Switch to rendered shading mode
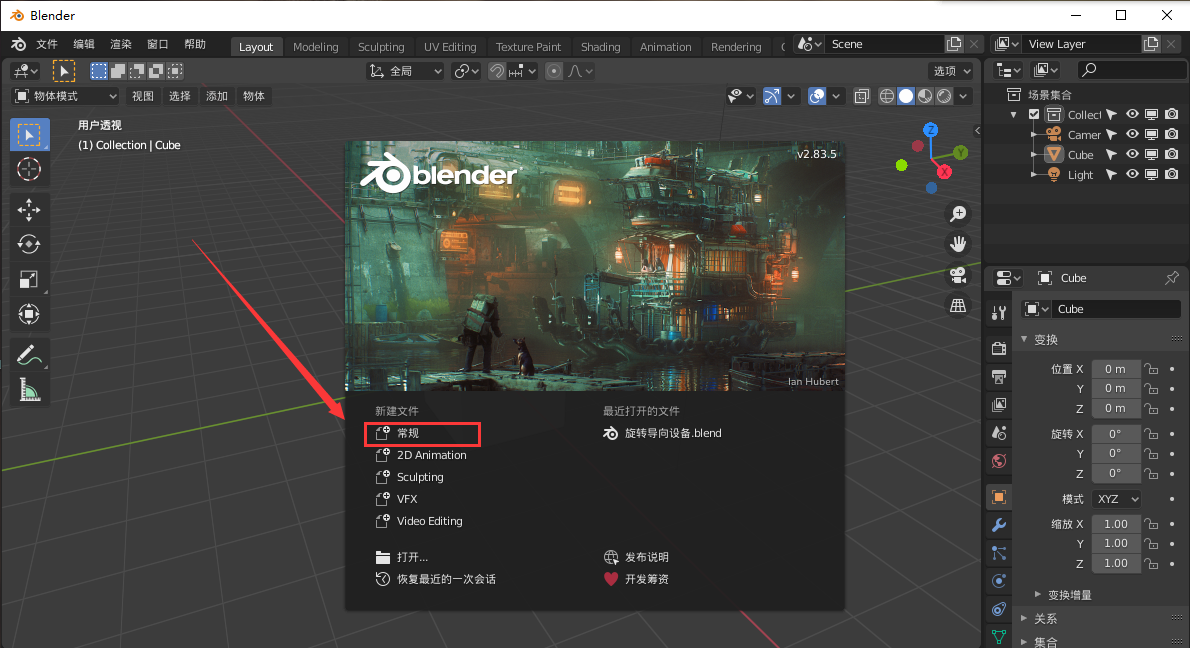 tap(944, 96)
